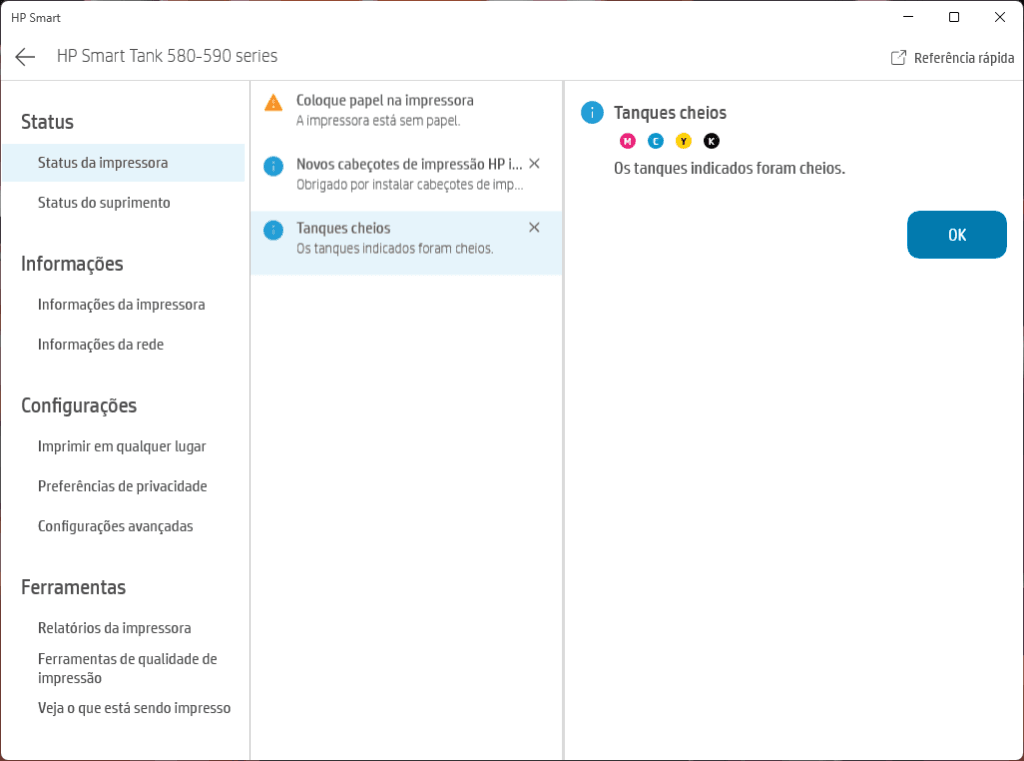Dismiss the Novos cabeçotes de impressão alert
1024x761 pixels.
(534, 163)
